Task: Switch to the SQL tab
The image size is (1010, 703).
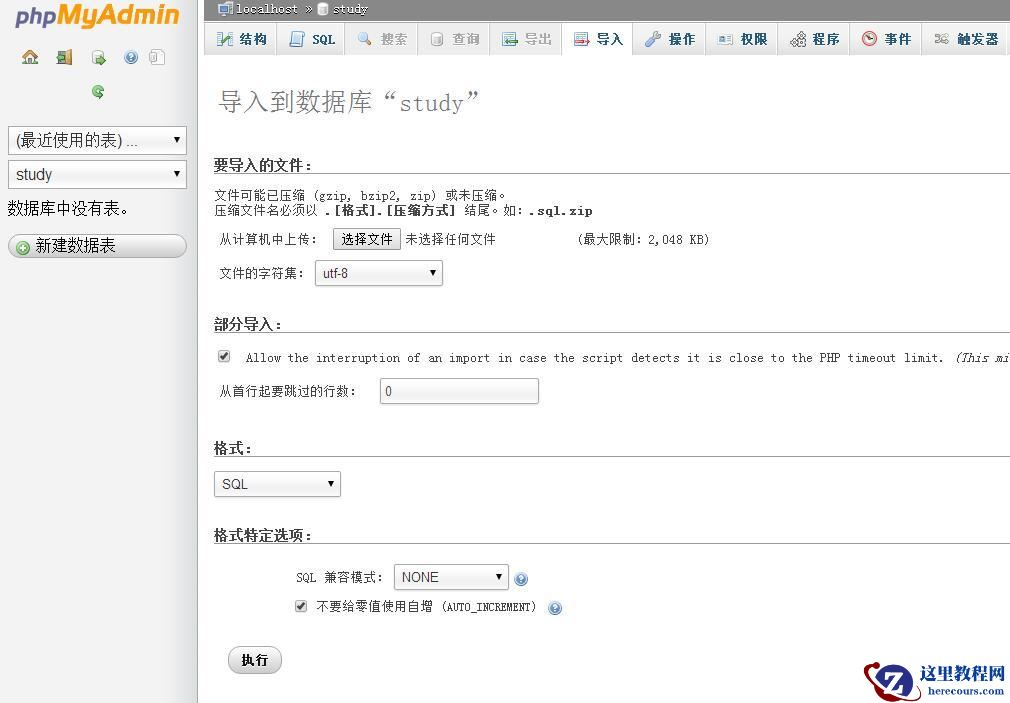Action: point(312,39)
